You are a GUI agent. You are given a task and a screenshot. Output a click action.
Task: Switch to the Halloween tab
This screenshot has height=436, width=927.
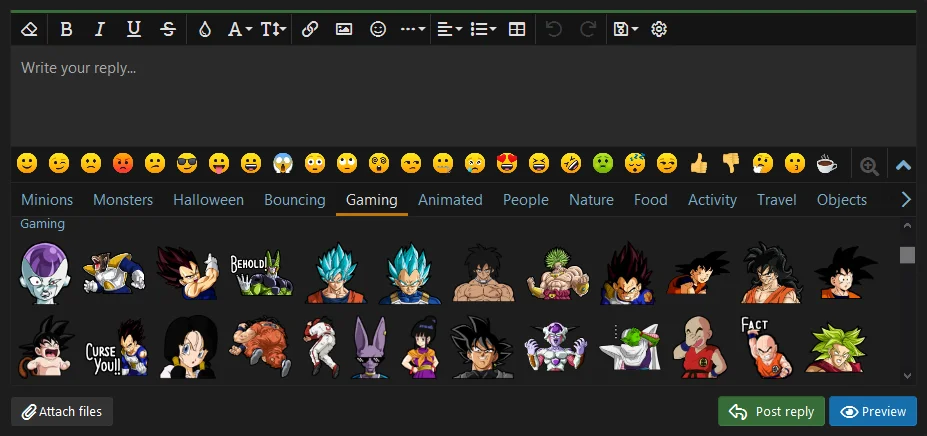click(208, 200)
